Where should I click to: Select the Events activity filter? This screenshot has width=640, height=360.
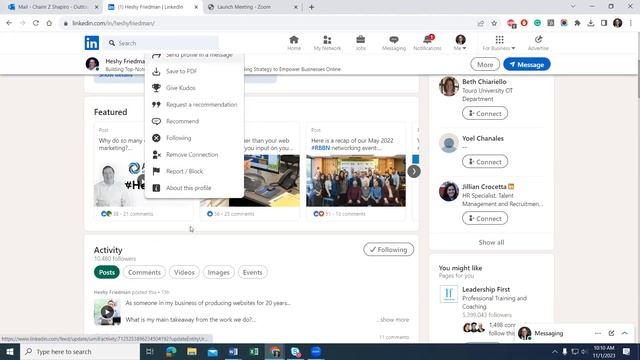pyautogui.click(x=252, y=272)
